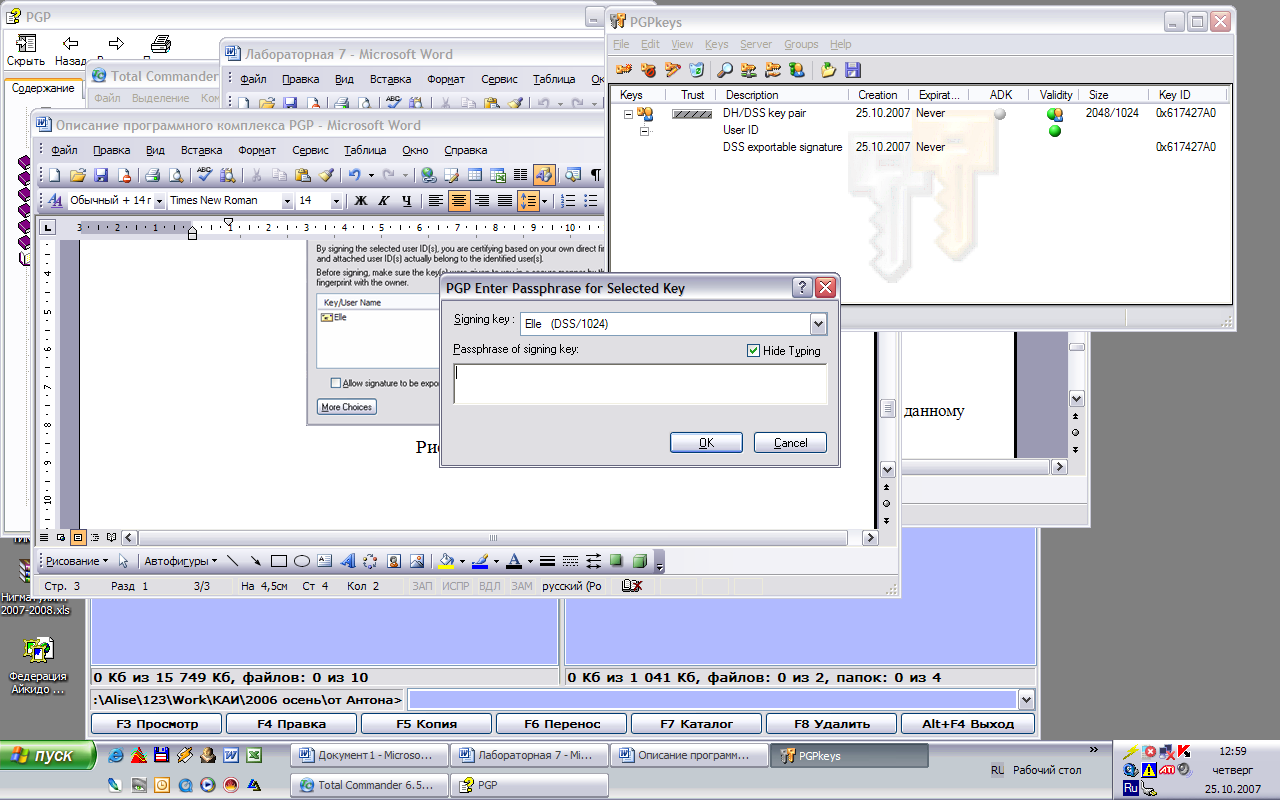Click the insert hyperlink icon in Word
This screenshot has width=1280, height=800.
click(x=429, y=175)
